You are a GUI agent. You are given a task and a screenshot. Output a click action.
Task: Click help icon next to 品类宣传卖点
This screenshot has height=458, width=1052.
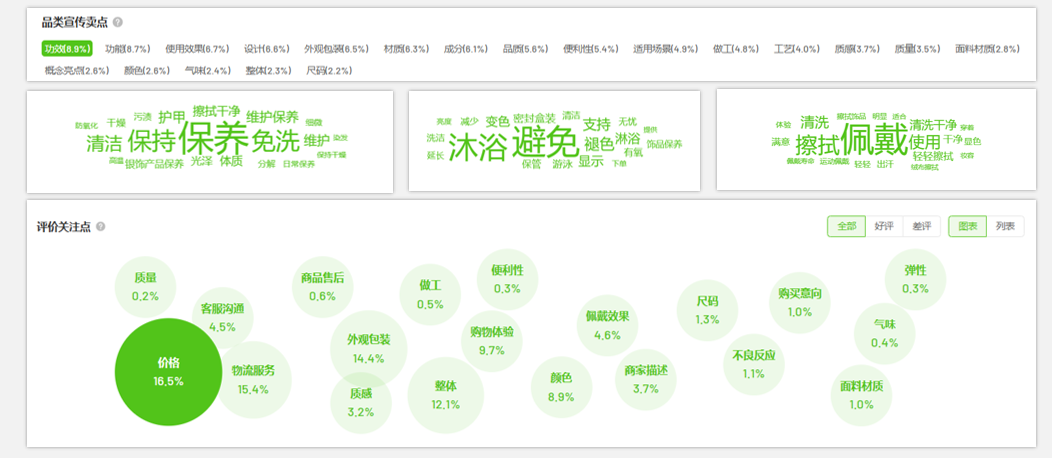[118, 22]
